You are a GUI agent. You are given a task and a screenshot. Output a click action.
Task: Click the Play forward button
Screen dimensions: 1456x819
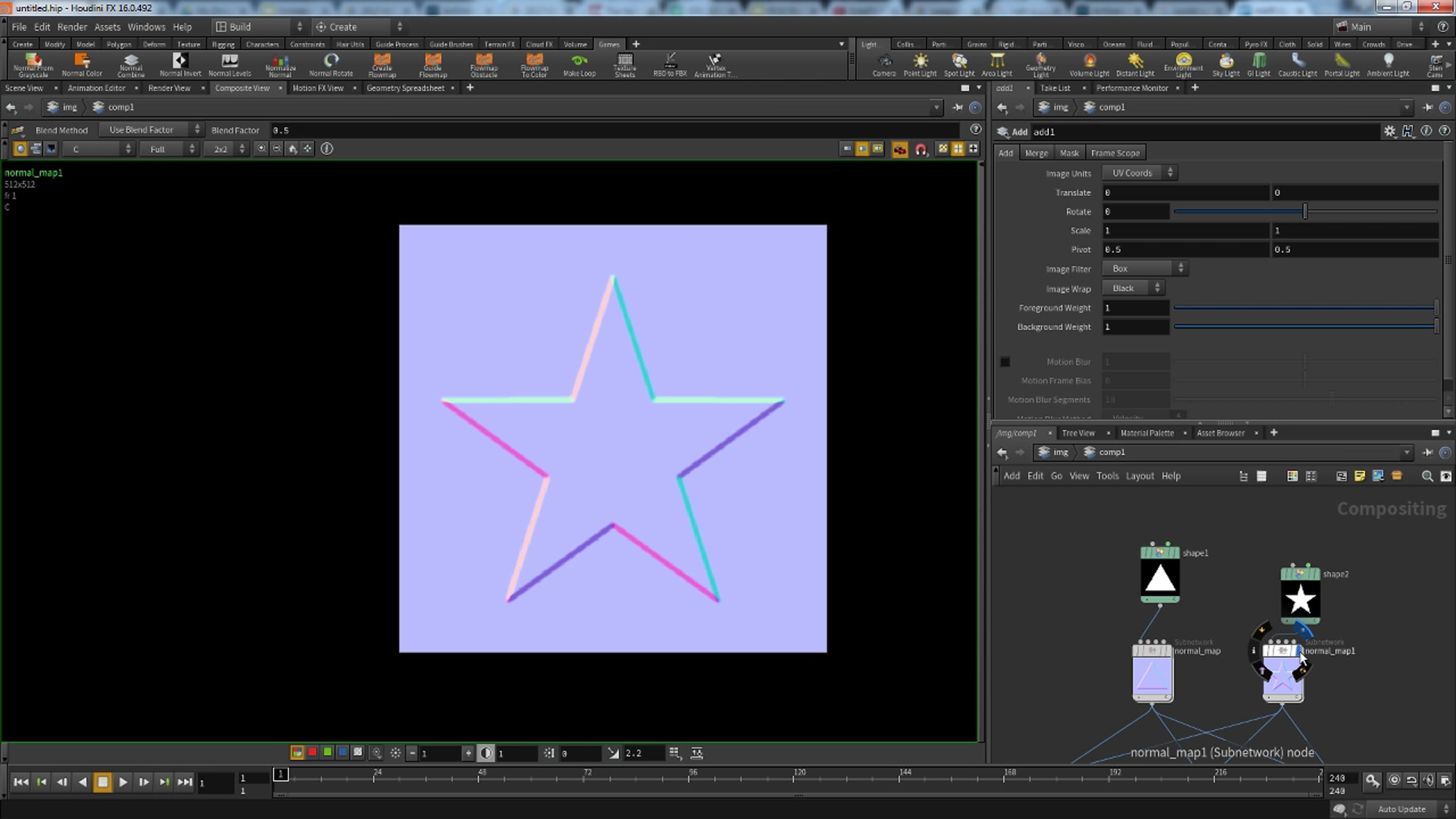coord(123,782)
